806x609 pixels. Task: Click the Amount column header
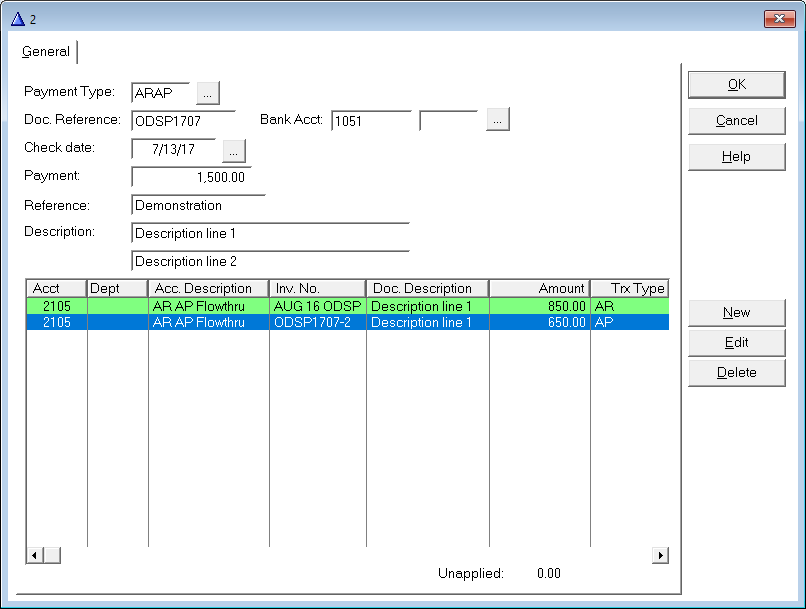point(540,289)
